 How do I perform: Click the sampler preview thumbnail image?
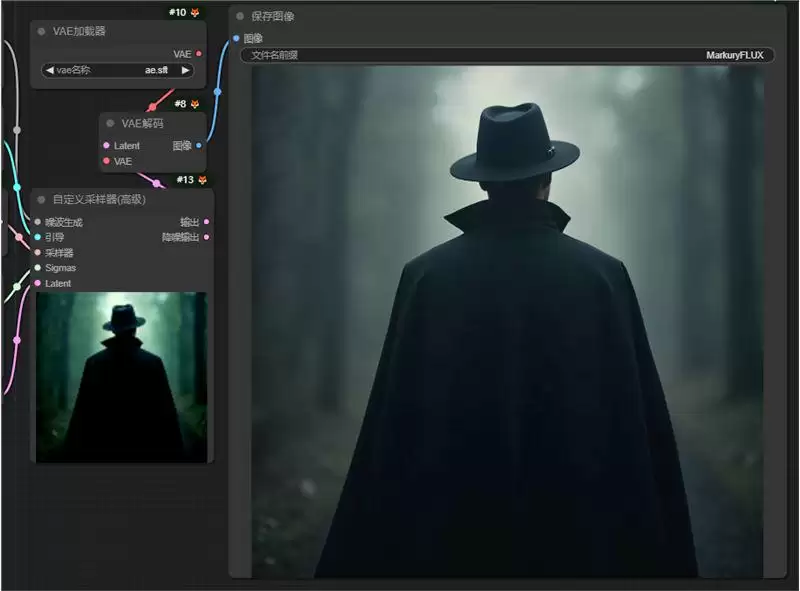(x=121, y=377)
